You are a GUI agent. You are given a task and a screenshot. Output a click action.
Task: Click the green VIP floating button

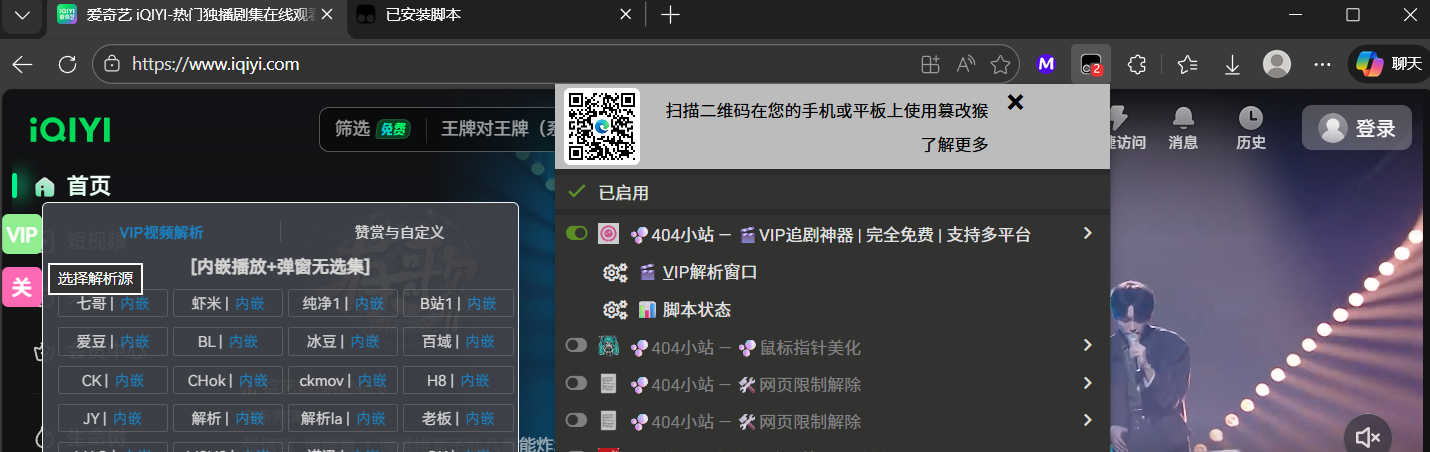[x=21, y=235]
